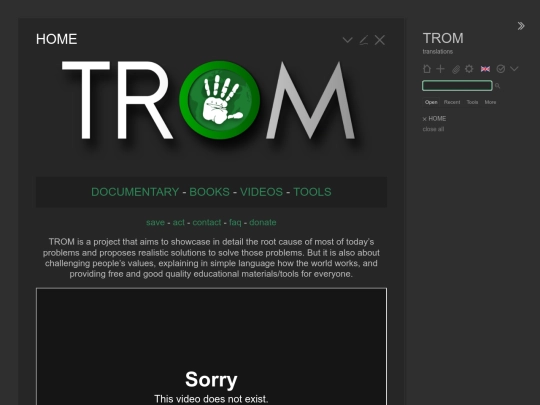540x405 pixels.
Task: Open the TOOLS link
Action: tap(312, 192)
